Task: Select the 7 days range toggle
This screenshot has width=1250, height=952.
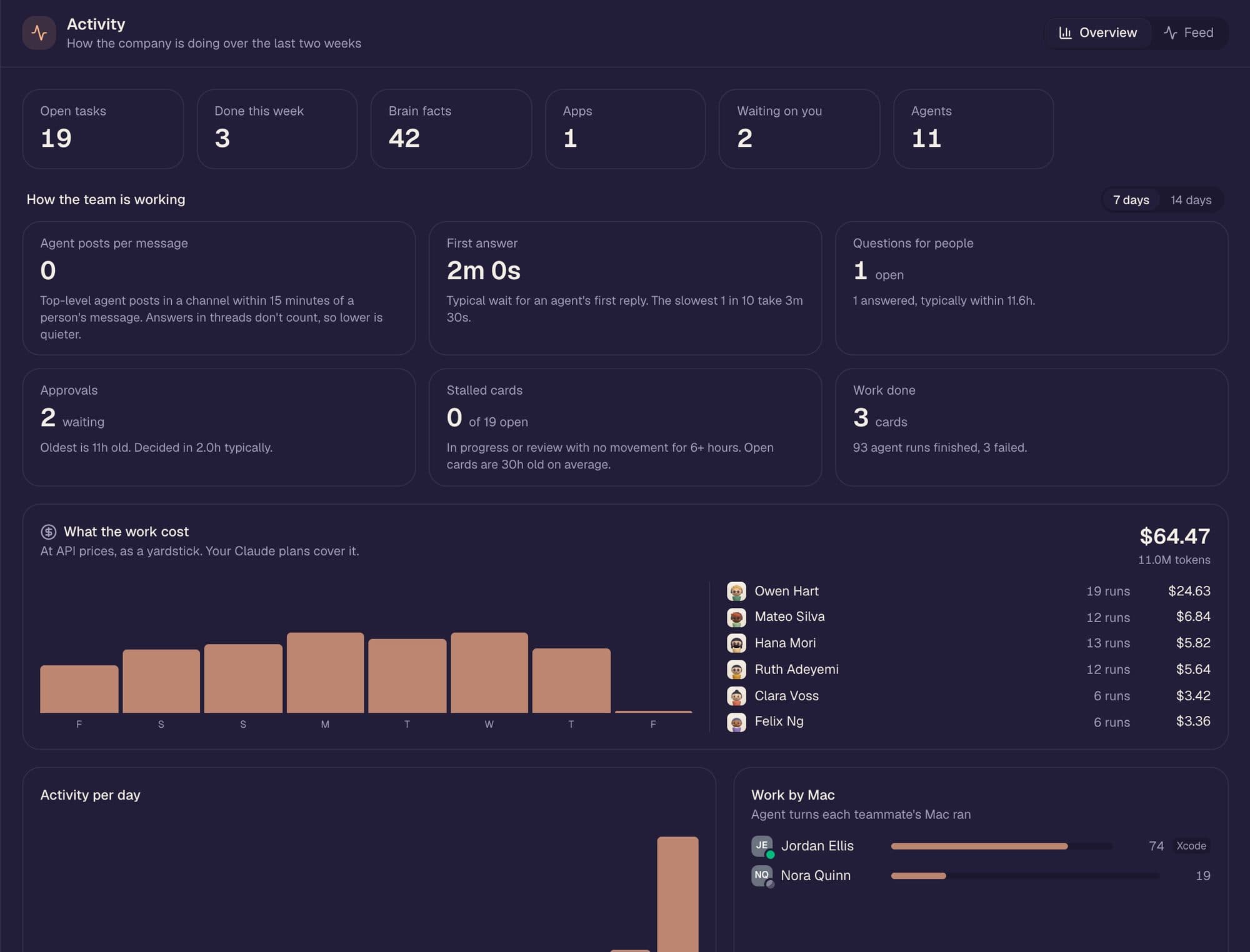Action: (1131, 200)
